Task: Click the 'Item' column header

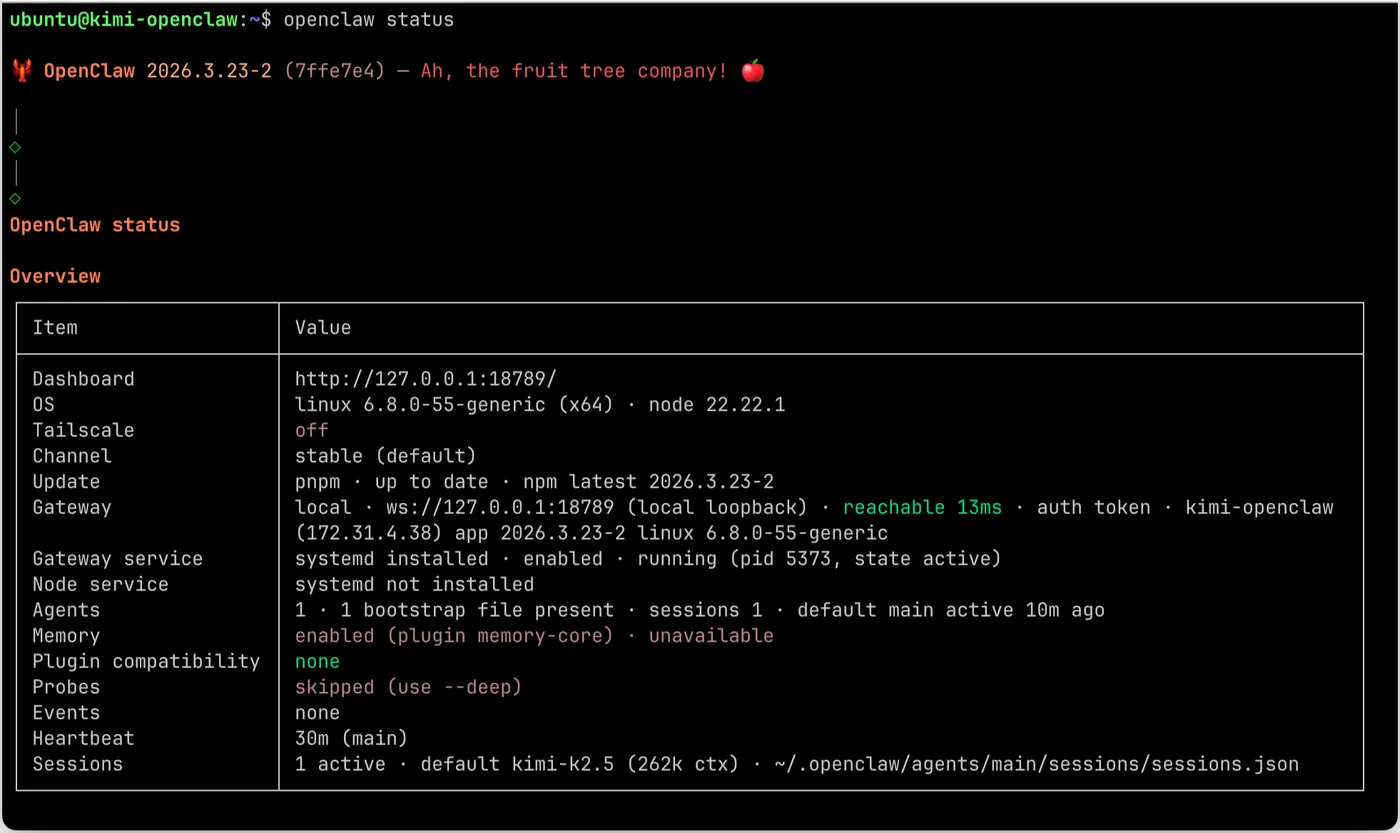Action: (x=55, y=328)
